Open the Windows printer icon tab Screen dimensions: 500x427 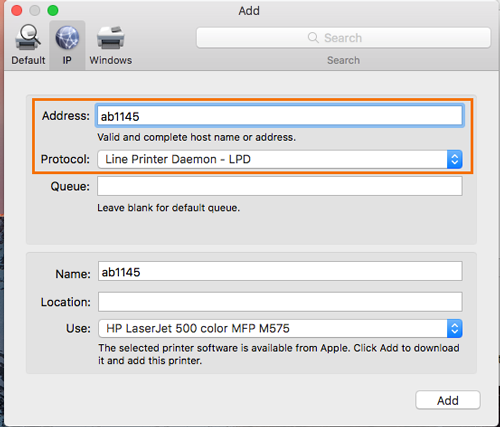[111, 38]
